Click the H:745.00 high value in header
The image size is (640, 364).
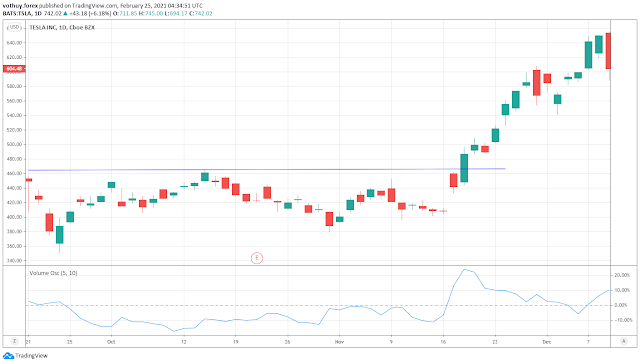coord(151,13)
